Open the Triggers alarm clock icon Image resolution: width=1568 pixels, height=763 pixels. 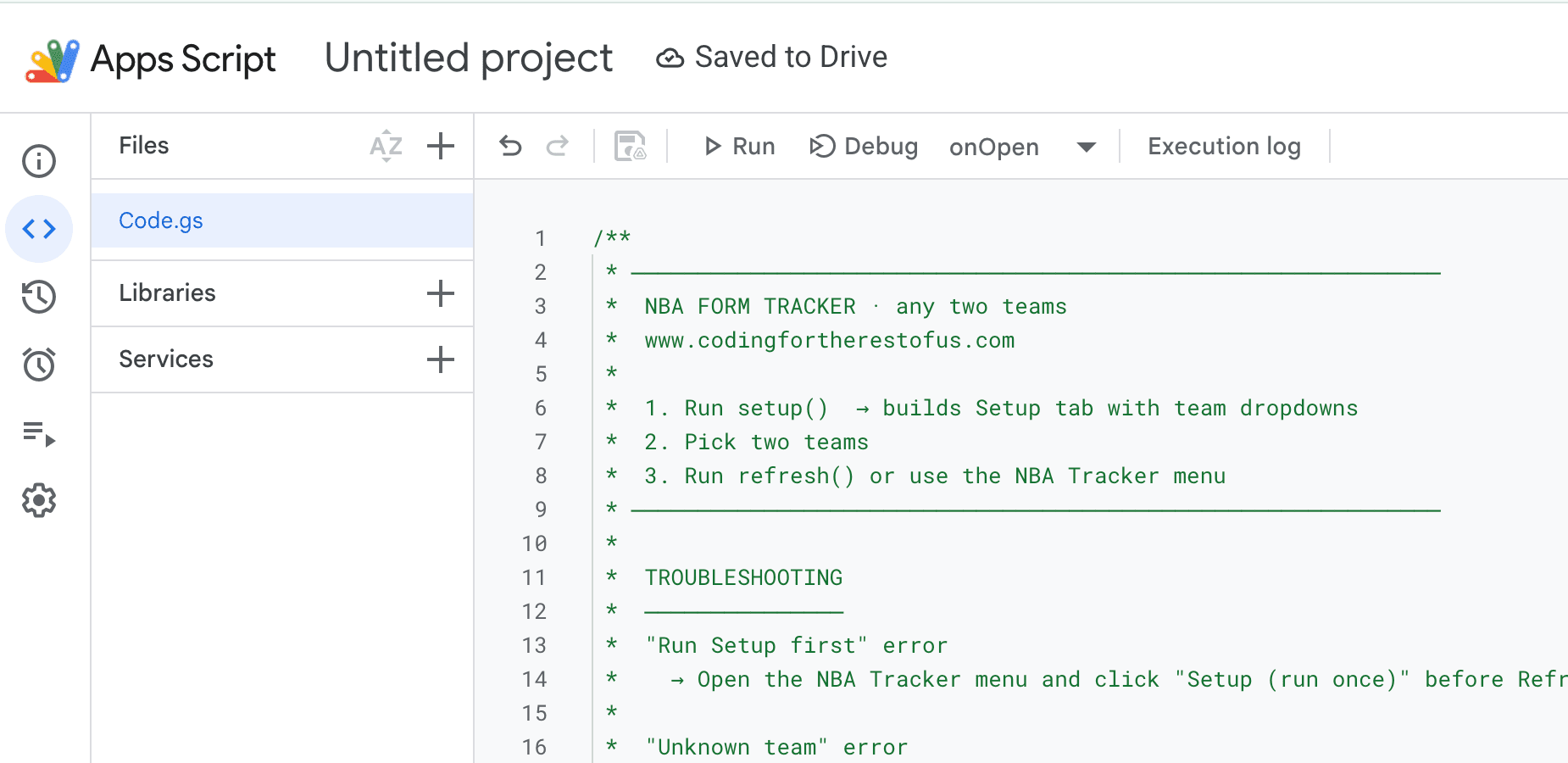coord(39,364)
